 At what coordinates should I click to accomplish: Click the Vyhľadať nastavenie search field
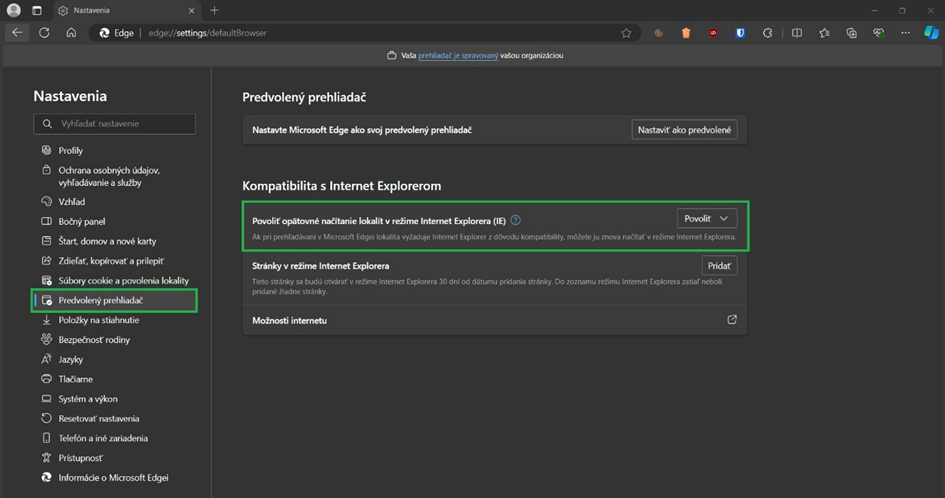114,124
